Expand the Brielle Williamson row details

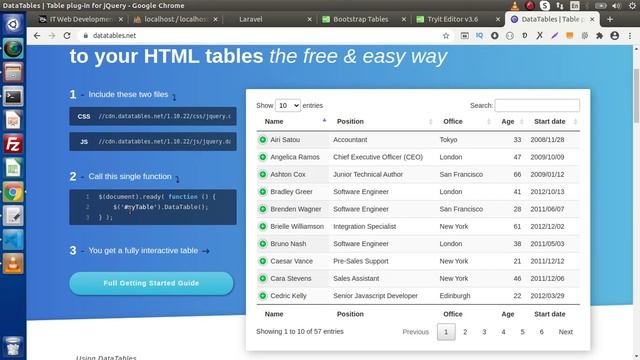tap(262, 226)
